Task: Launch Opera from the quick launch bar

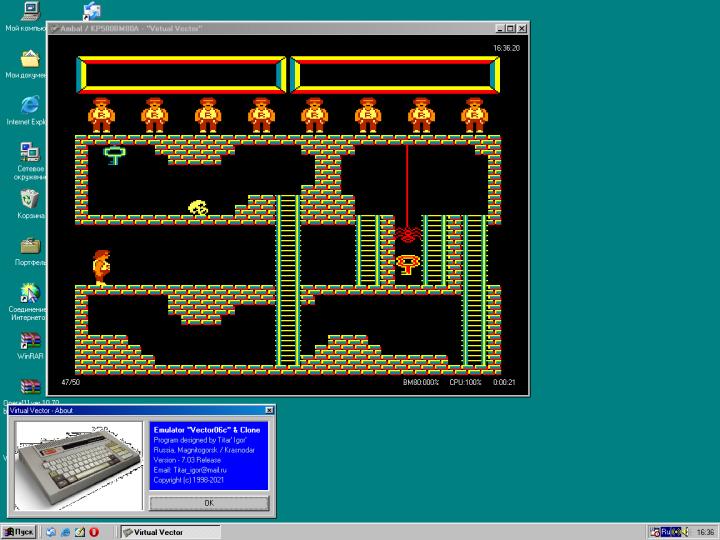Action: 94,532
